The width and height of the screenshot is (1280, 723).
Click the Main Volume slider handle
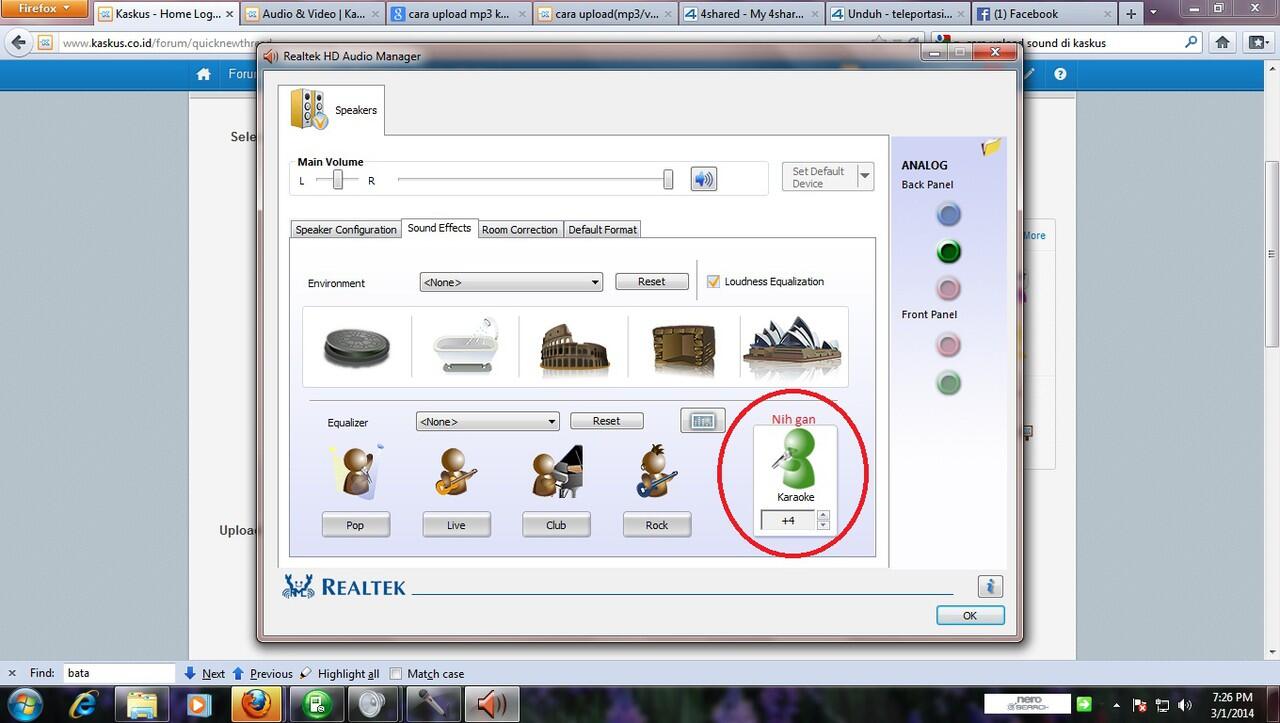coord(668,180)
